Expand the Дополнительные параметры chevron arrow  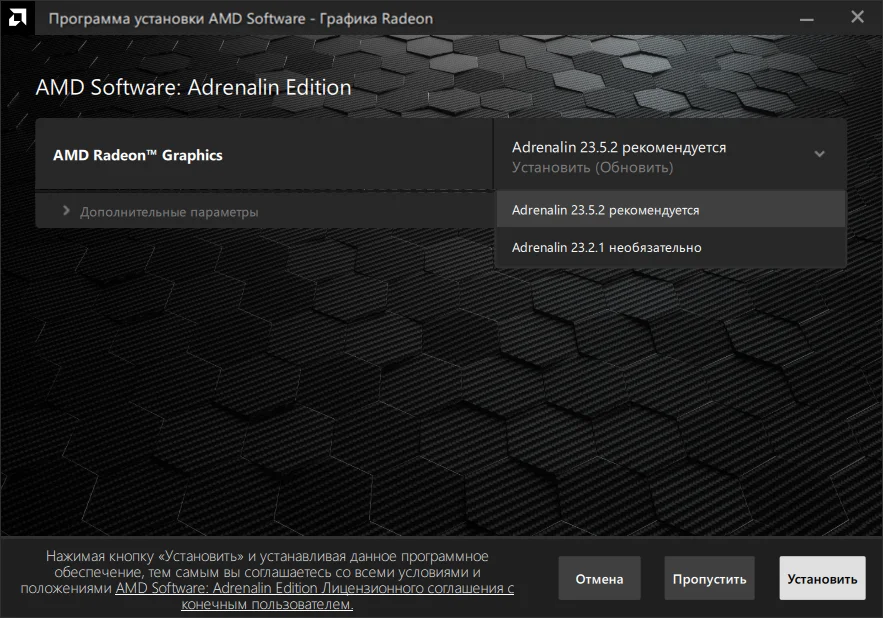(x=66, y=211)
